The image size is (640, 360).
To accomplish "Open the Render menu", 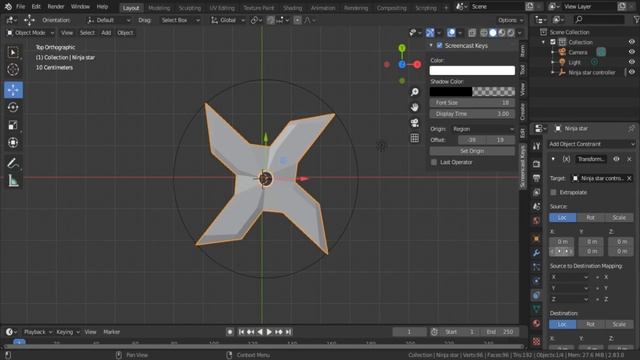I will (x=56, y=7).
